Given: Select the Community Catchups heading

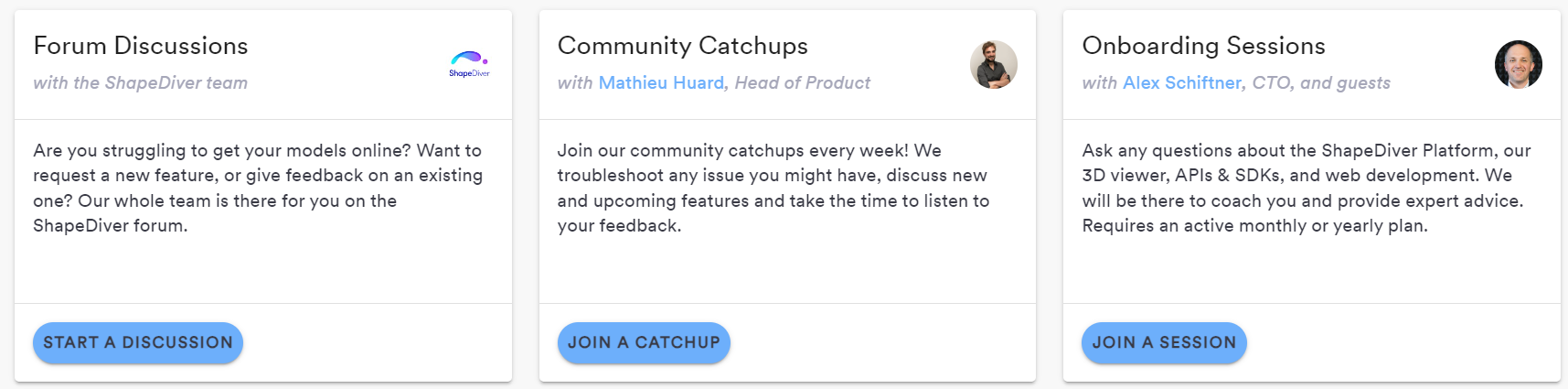Looking at the screenshot, I should tap(683, 46).
